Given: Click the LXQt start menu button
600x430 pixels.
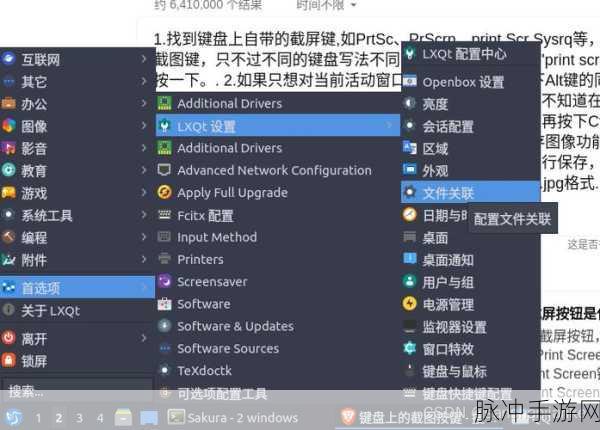Looking at the screenshot, I should point(13,417).
